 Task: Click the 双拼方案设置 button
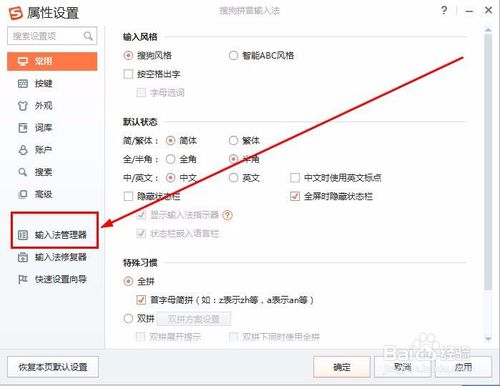click(194, 319)
